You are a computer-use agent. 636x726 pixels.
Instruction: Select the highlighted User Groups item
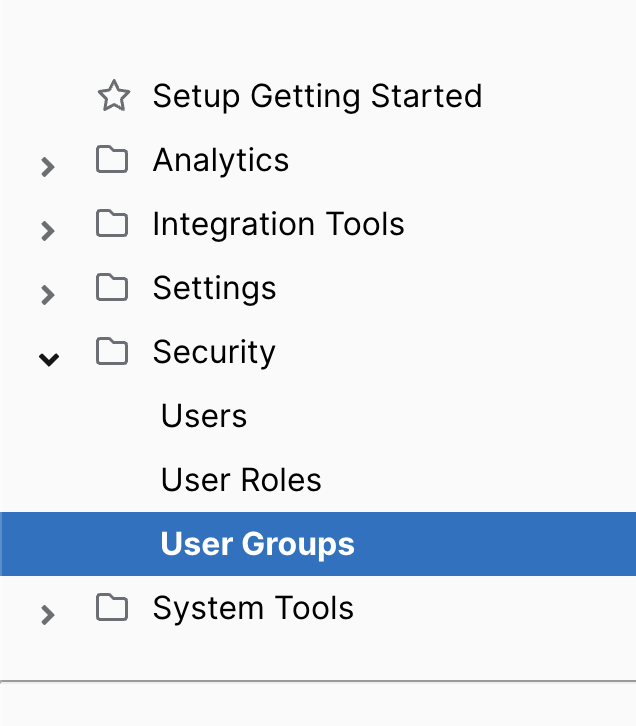pos(257,544)
